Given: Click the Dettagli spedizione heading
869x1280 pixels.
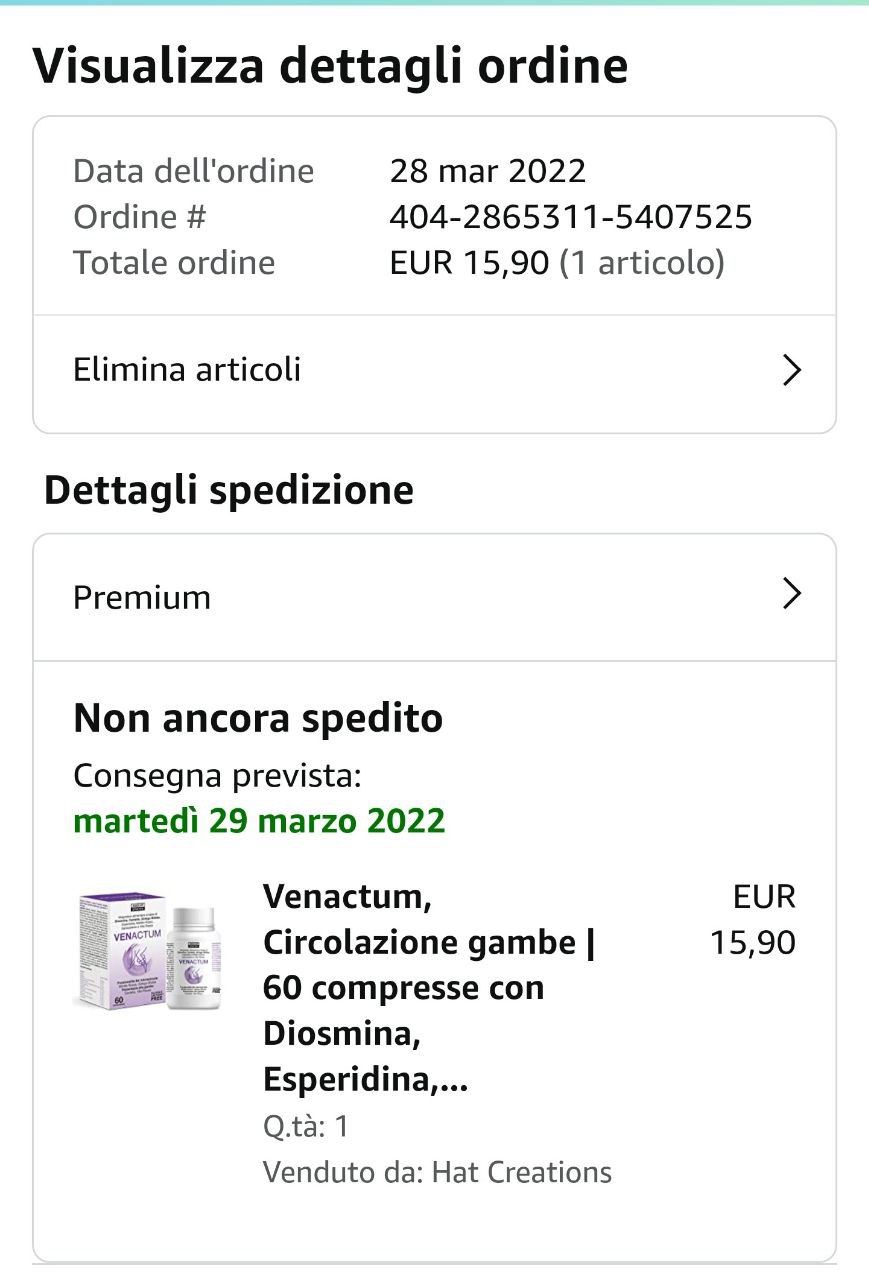Looking at the screenshot, I should [229, 491].
